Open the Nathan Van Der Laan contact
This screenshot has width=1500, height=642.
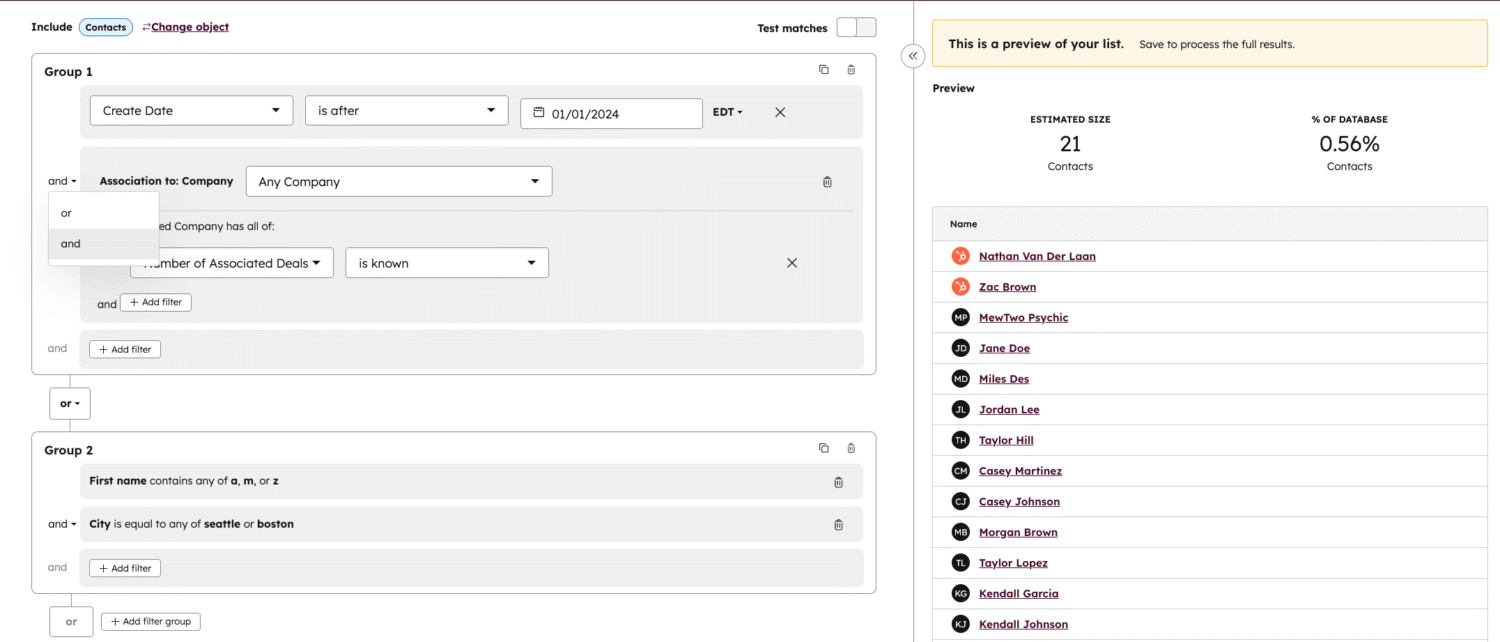click(1037, 256)
